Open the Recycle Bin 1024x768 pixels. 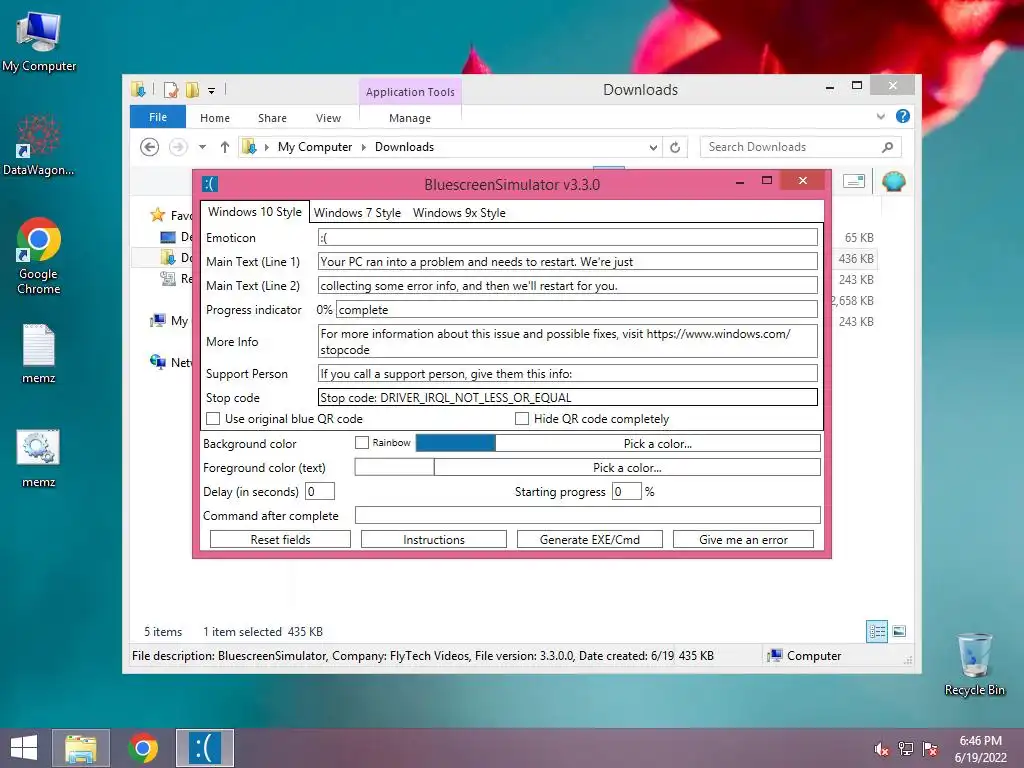point(974,664)
